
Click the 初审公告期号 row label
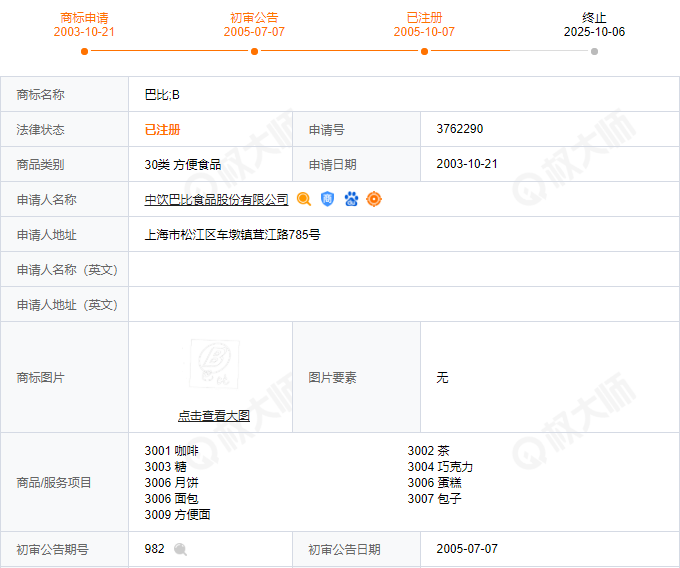click(x=52, y=550)
